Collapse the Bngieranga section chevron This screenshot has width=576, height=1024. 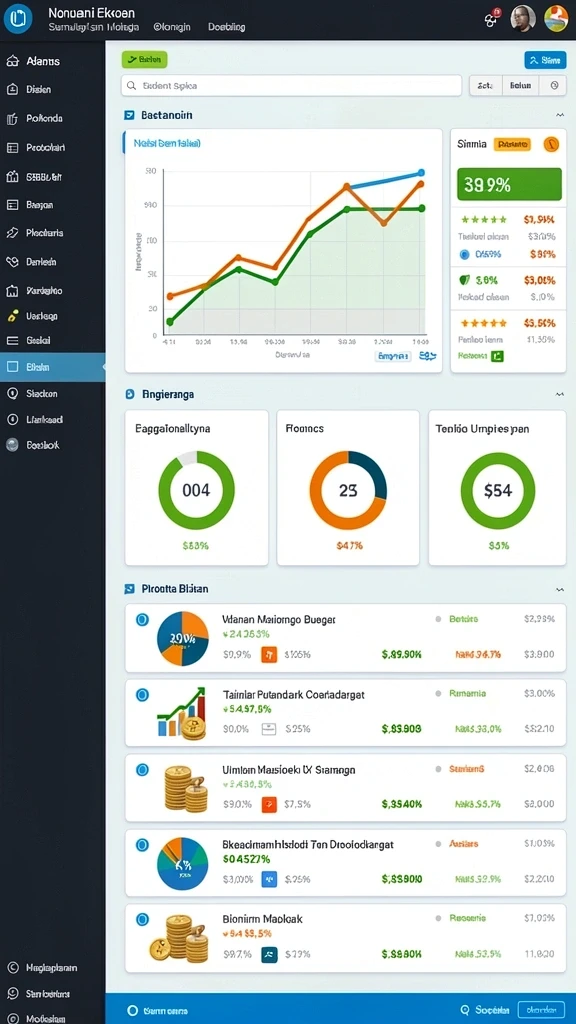click(560, 394)
